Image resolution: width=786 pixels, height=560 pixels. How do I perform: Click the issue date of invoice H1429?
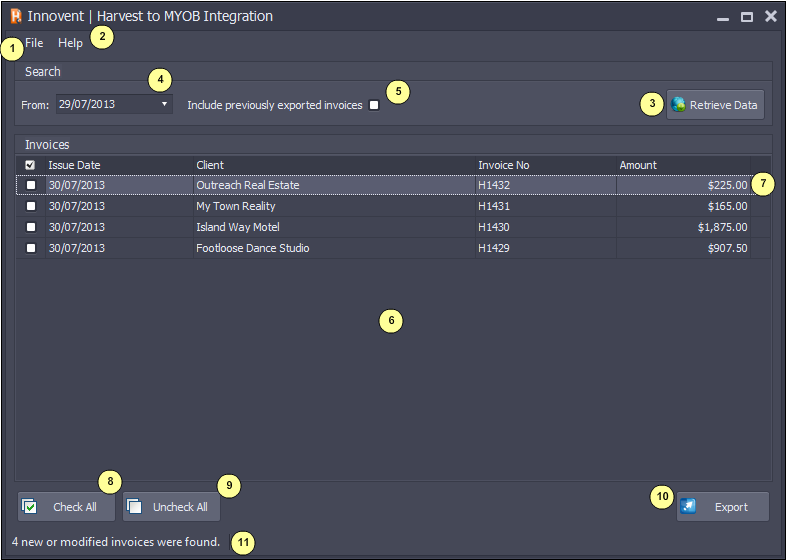[x=119, y=248]
